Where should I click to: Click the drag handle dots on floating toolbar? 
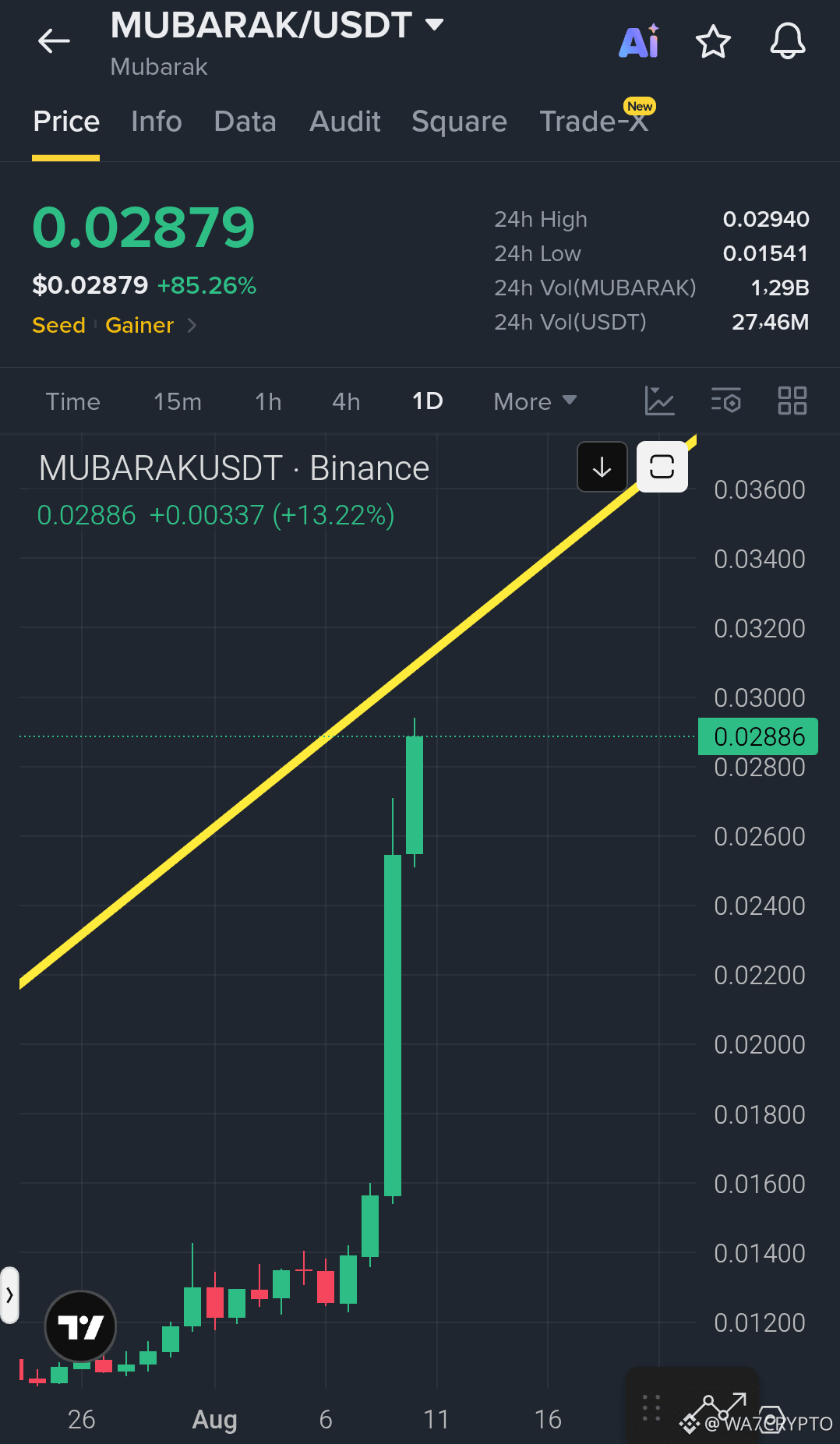(x=651, y=1408)
